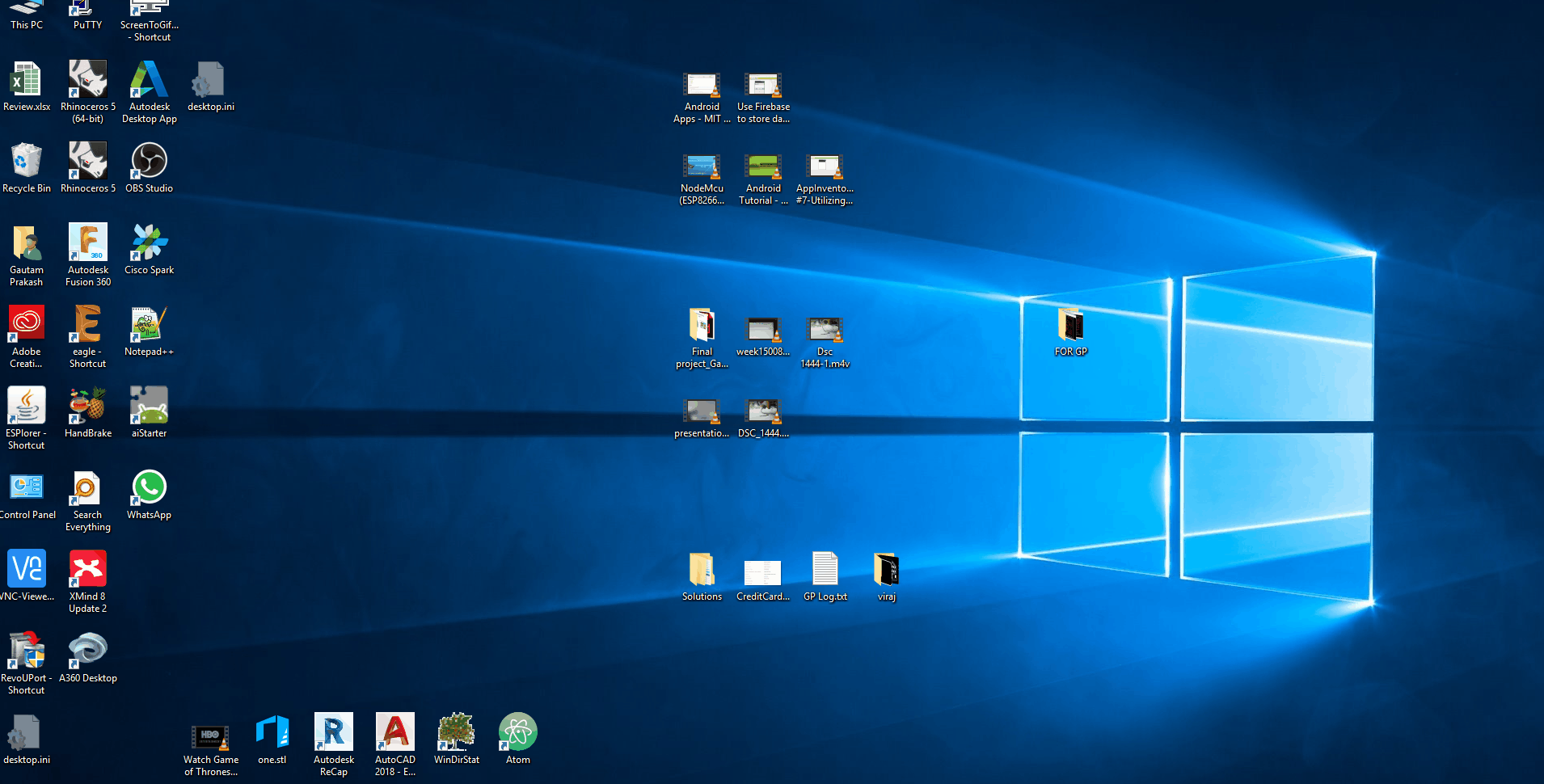
Task: Select the Review.xlsx Excel file
Action: (x=27, y=86)
